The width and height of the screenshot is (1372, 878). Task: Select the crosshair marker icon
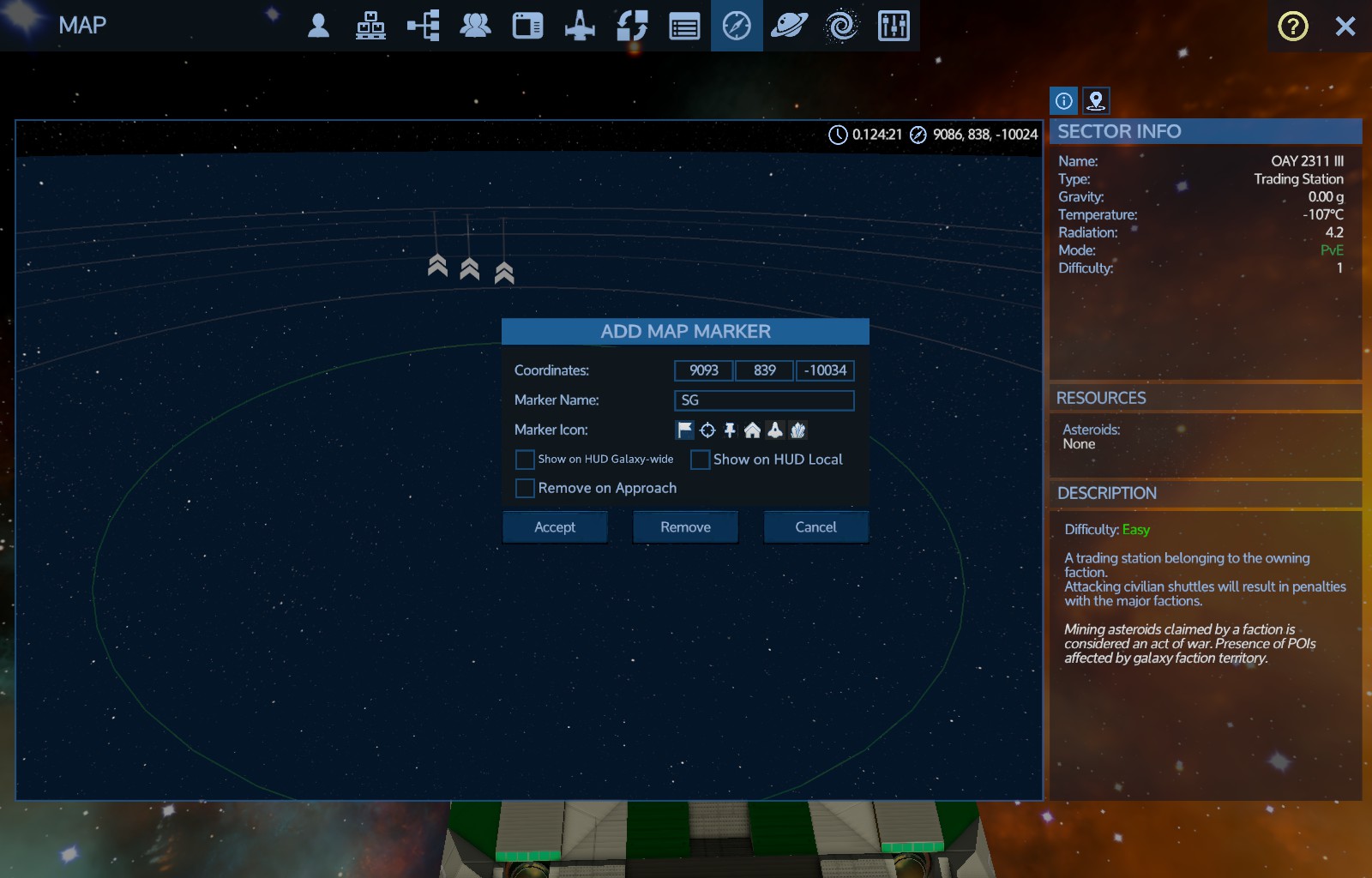(x=707, y=430)
